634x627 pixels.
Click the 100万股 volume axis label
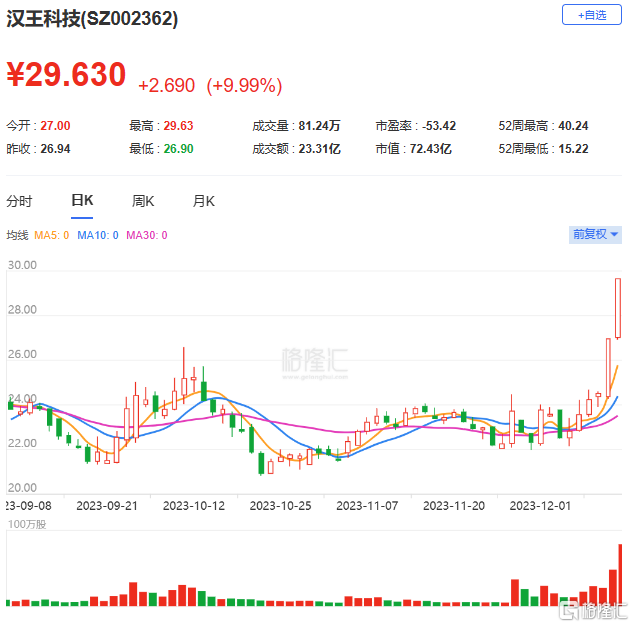[27, 524]
